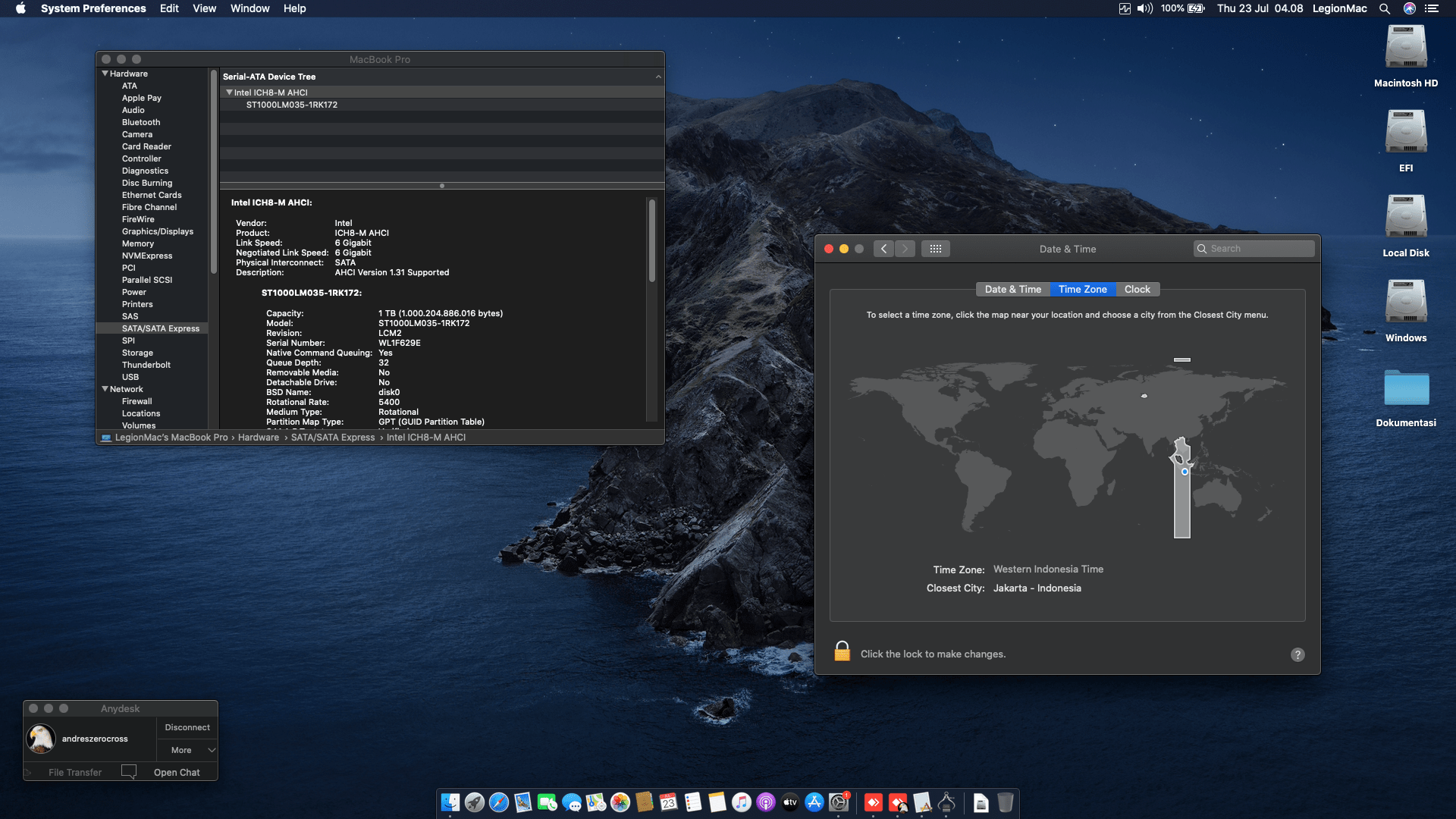
Task: Open the Edit menu
Action: (x=169, y=8)
